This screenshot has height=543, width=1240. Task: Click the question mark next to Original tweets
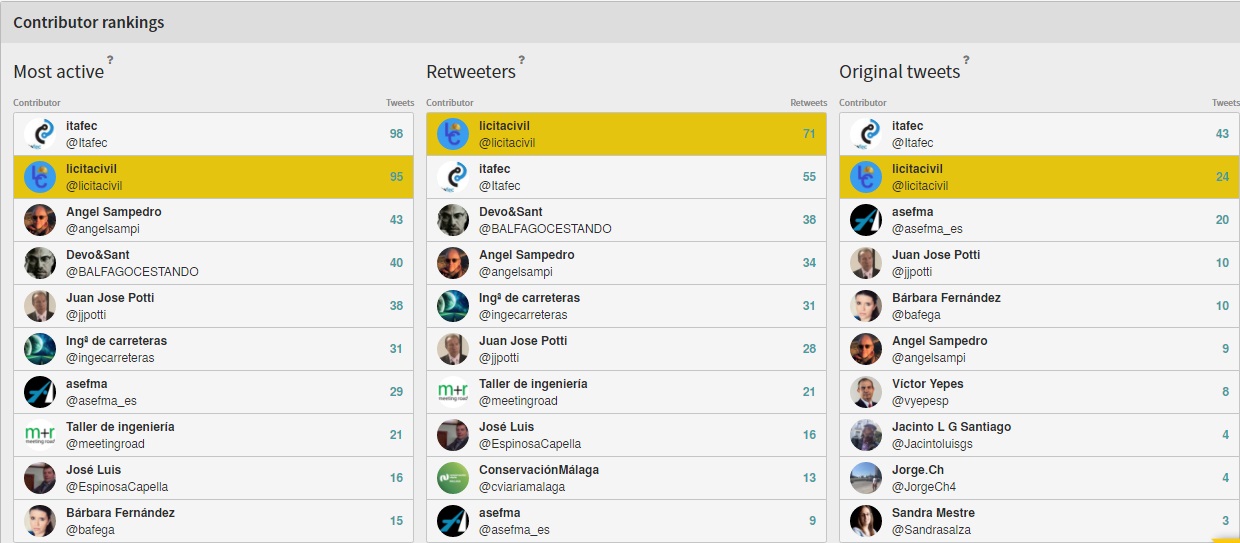click(965, 60)
